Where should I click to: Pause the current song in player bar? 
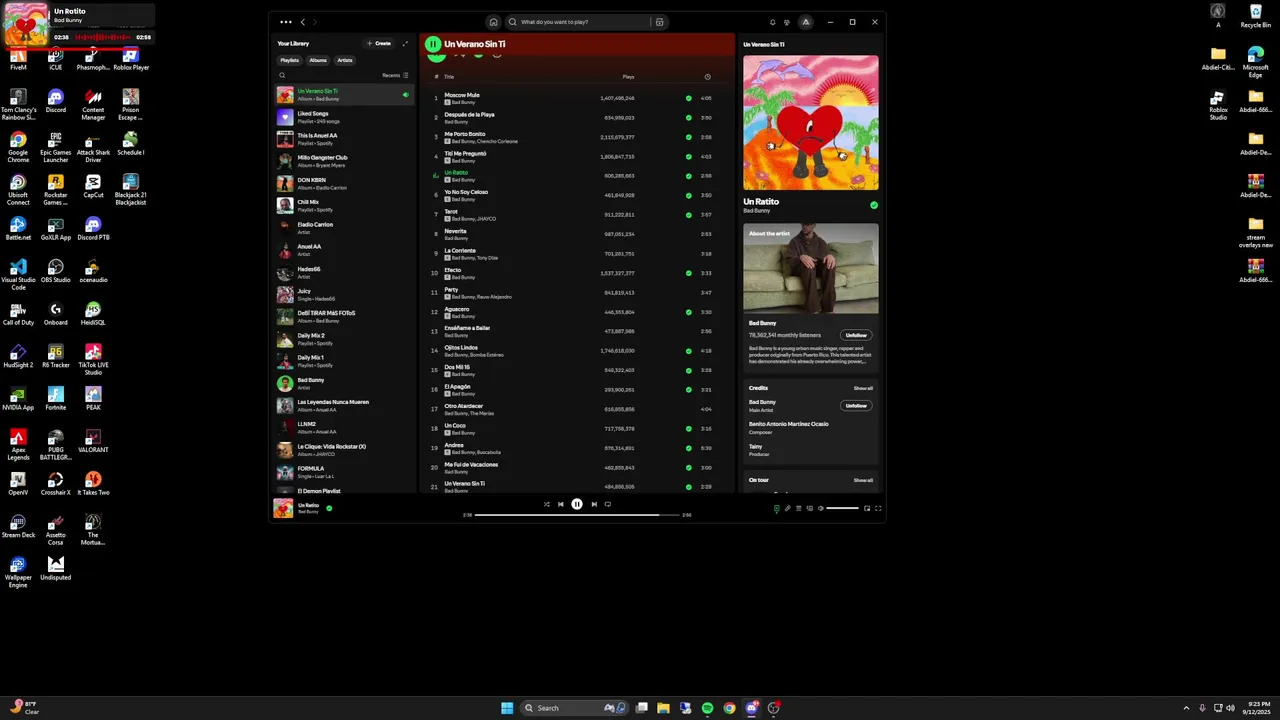click(577, 504)
